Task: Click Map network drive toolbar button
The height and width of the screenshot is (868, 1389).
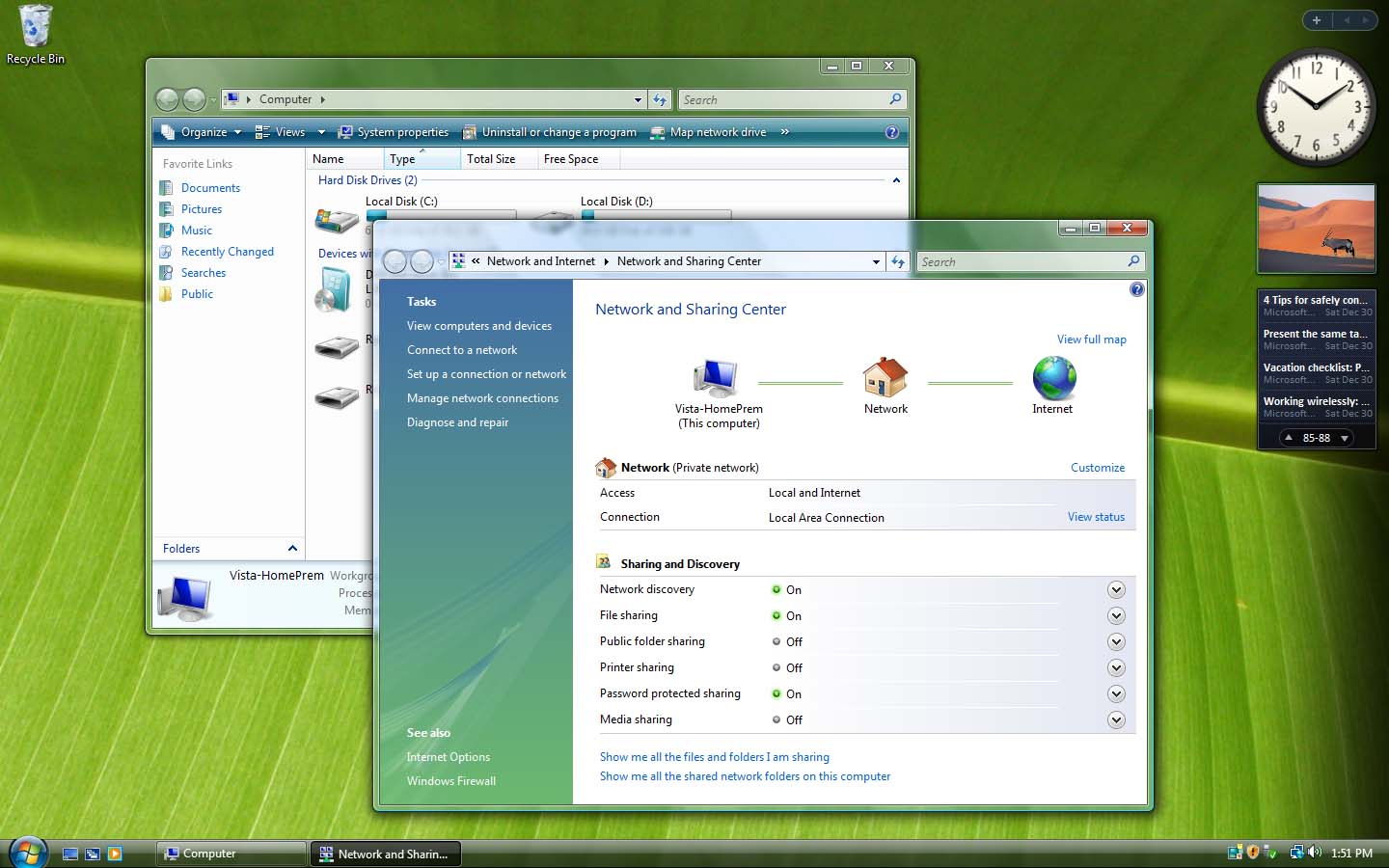Action: 709,132
